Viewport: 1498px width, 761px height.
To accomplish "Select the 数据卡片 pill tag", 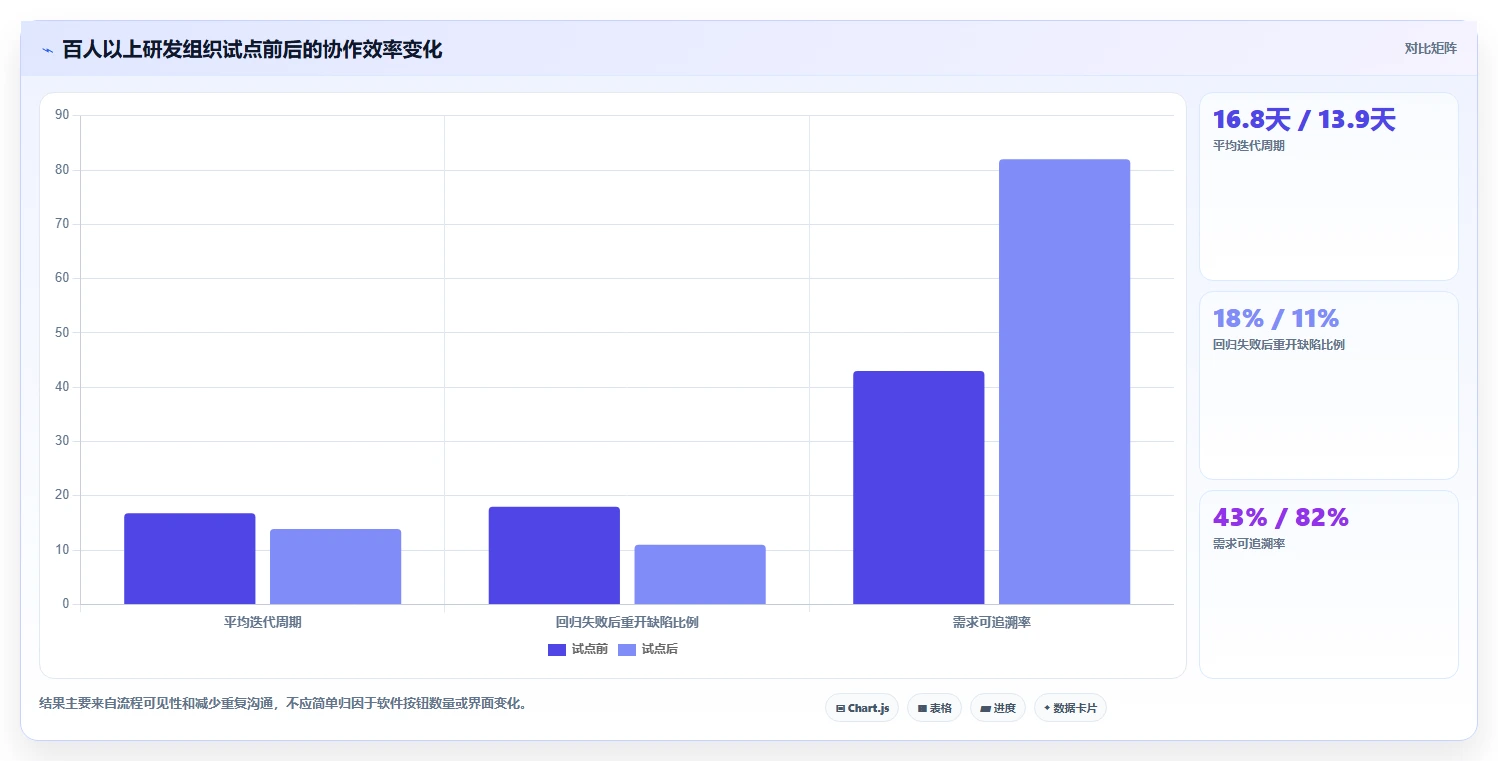I will tap(1070, 708).
